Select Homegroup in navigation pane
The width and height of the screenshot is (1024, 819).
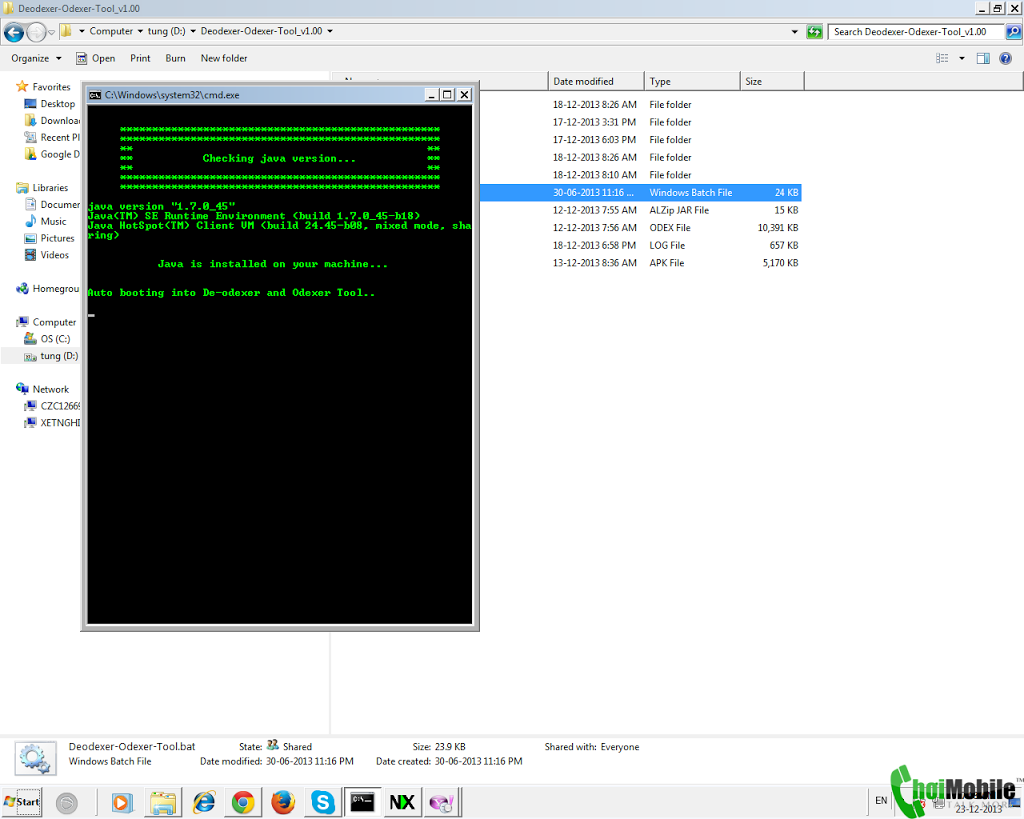click(47, 289)
